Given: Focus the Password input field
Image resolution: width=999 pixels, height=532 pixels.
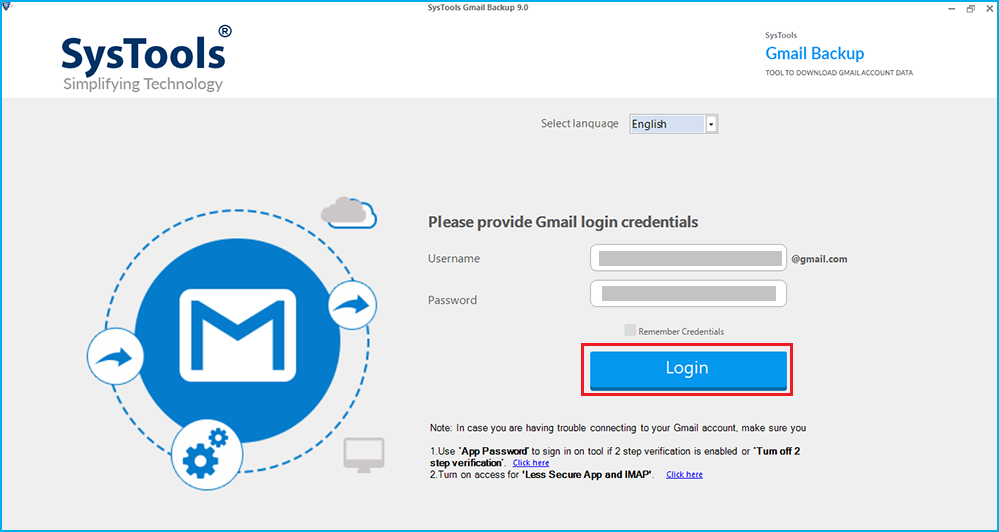Looking at the screenshot, I should [x=688, y=293].
